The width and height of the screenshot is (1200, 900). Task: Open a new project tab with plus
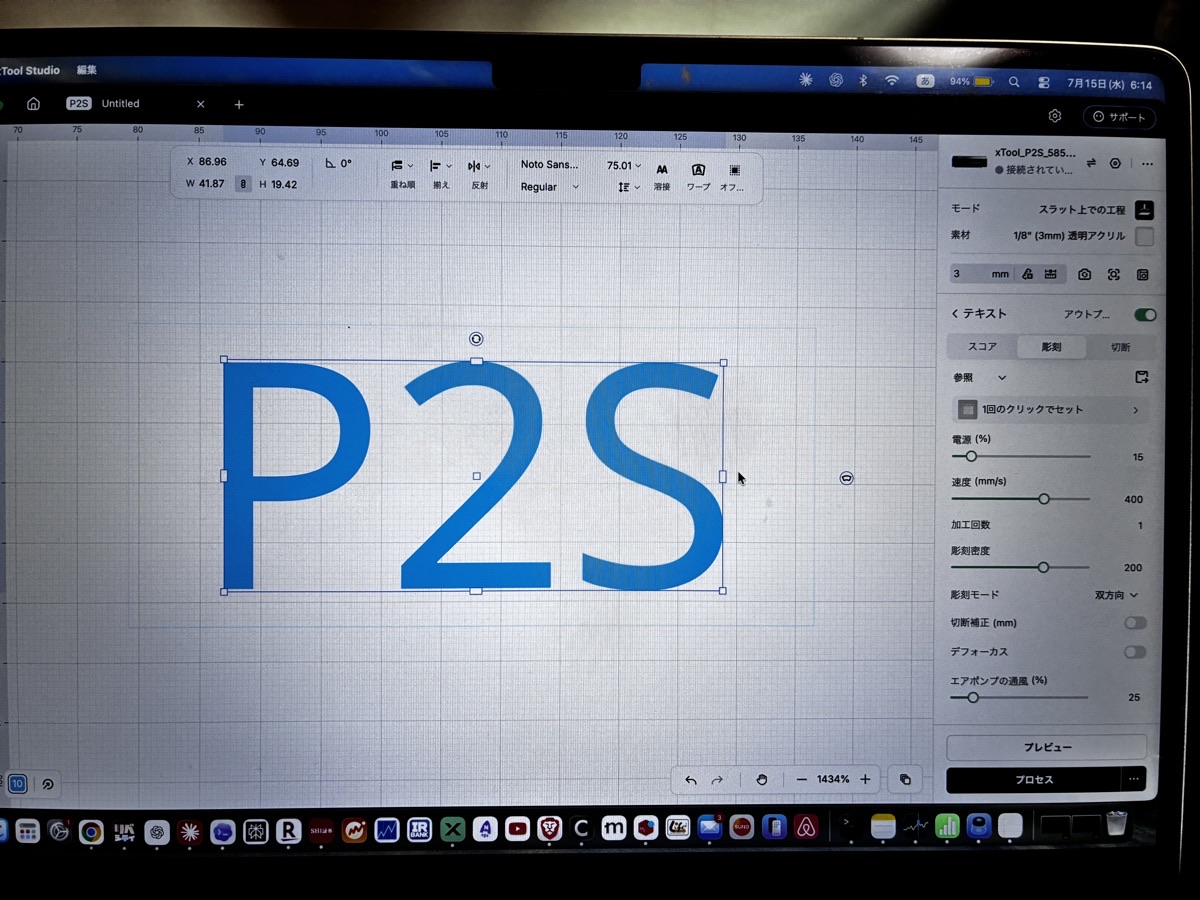[x=239, y=104]
